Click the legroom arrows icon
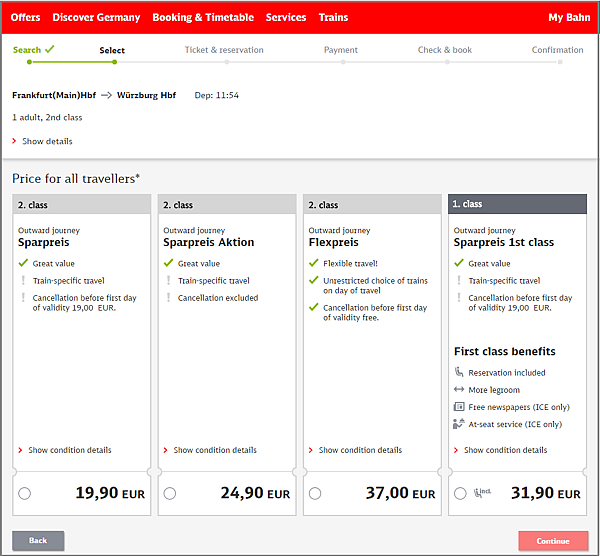The height and width of the screenshot is (556, 600). [459, 390]
